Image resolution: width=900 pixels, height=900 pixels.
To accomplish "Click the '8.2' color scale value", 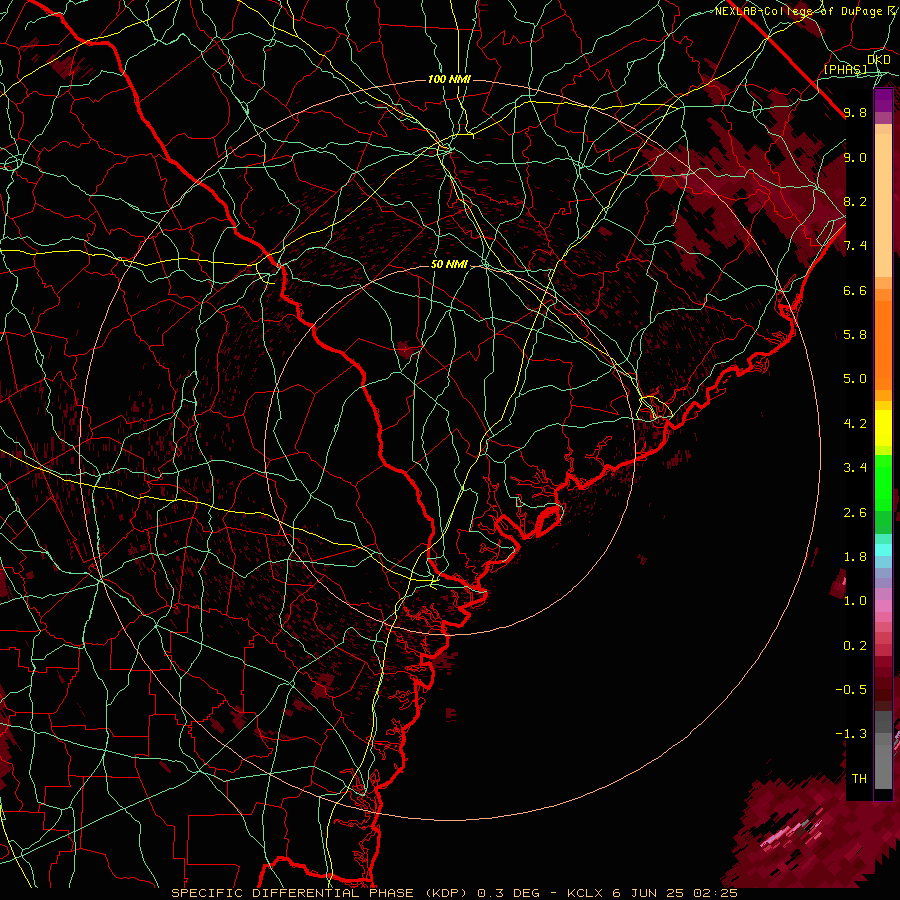I will [855, 201].
